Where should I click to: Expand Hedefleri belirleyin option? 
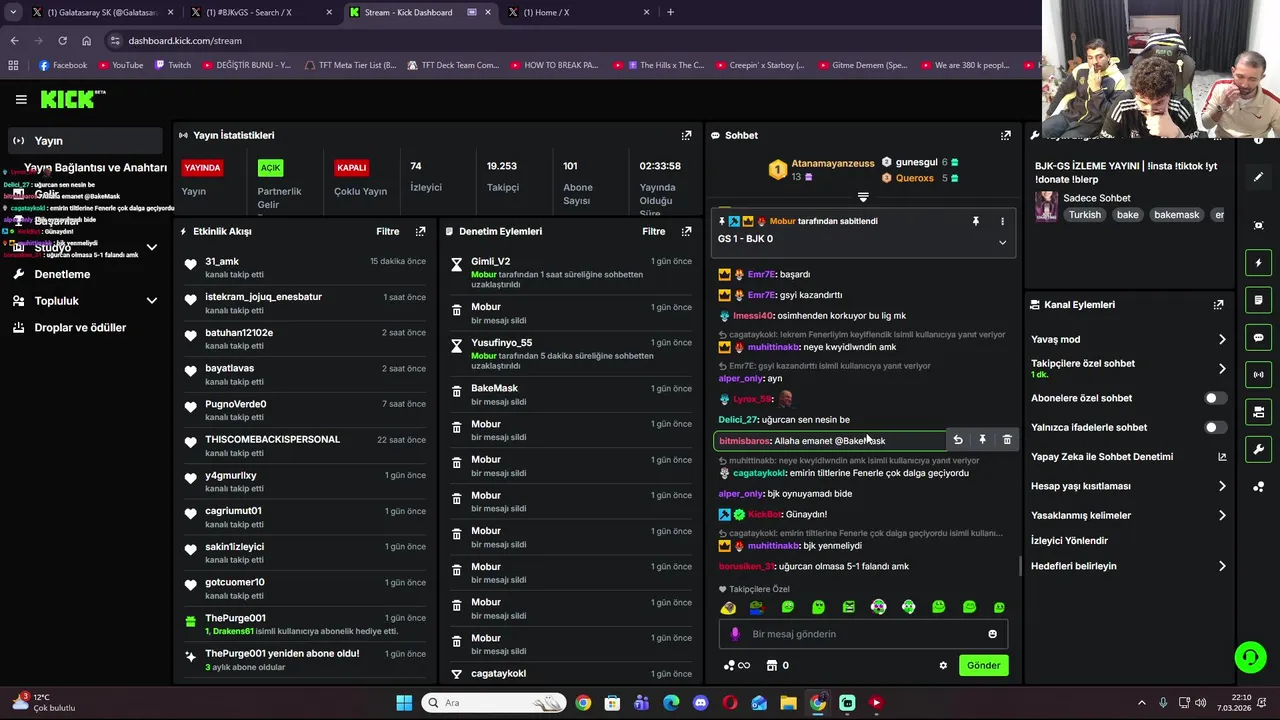pyautogui.click(x=1221, y=566)
